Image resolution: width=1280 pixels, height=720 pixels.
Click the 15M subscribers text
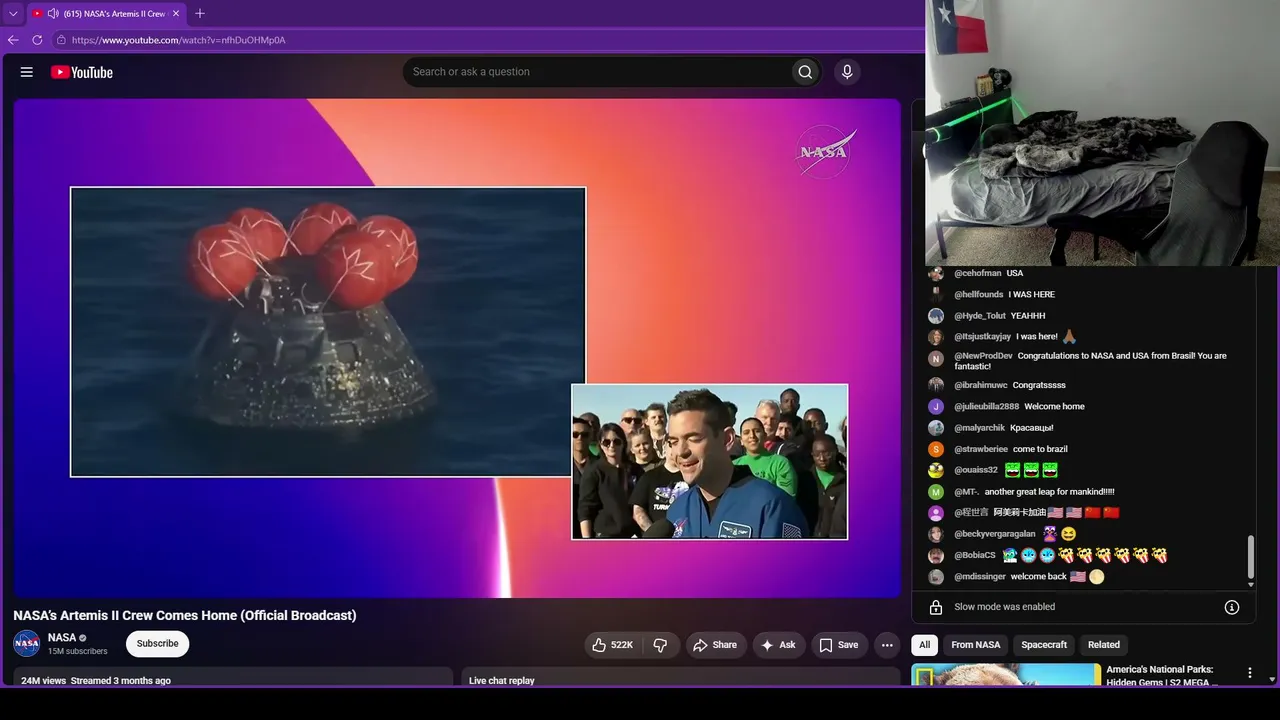78,652
